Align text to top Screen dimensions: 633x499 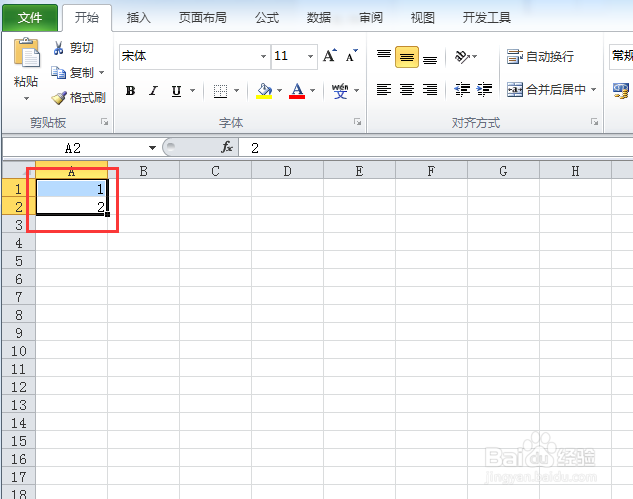pyautogui.click(x=384, y=56)
